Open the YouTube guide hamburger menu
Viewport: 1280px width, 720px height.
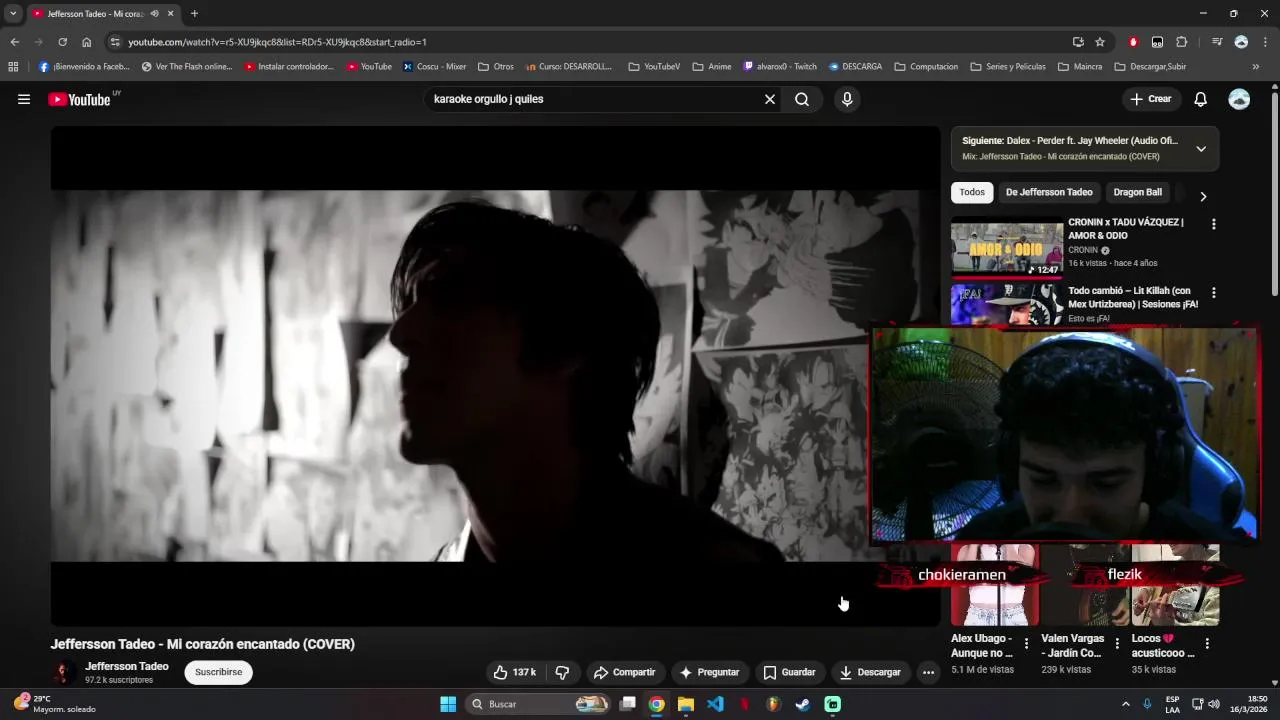[24, 99]
